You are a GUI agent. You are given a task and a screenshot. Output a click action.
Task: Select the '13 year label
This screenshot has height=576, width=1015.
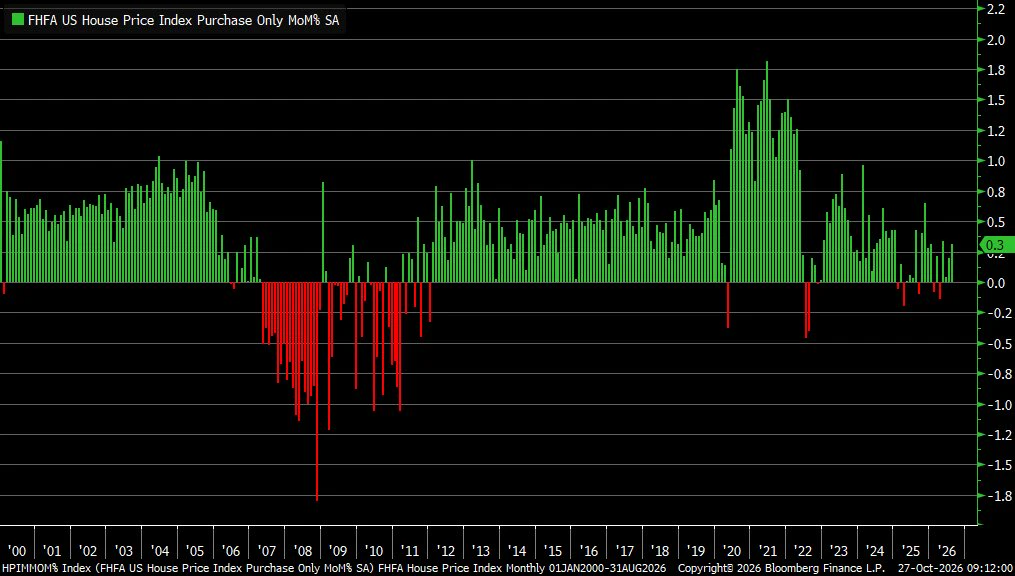(481, 551)
